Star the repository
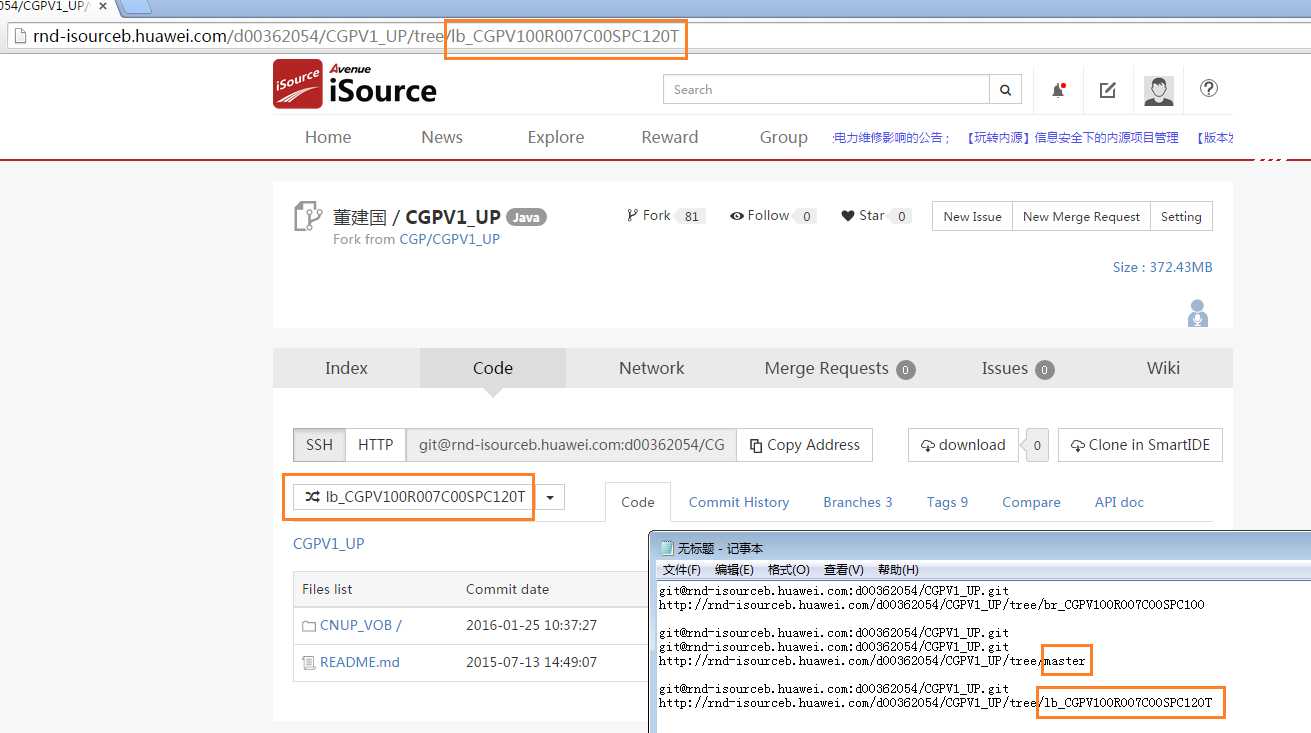Viewport: 1311px width, 733px height. (862, 215)
